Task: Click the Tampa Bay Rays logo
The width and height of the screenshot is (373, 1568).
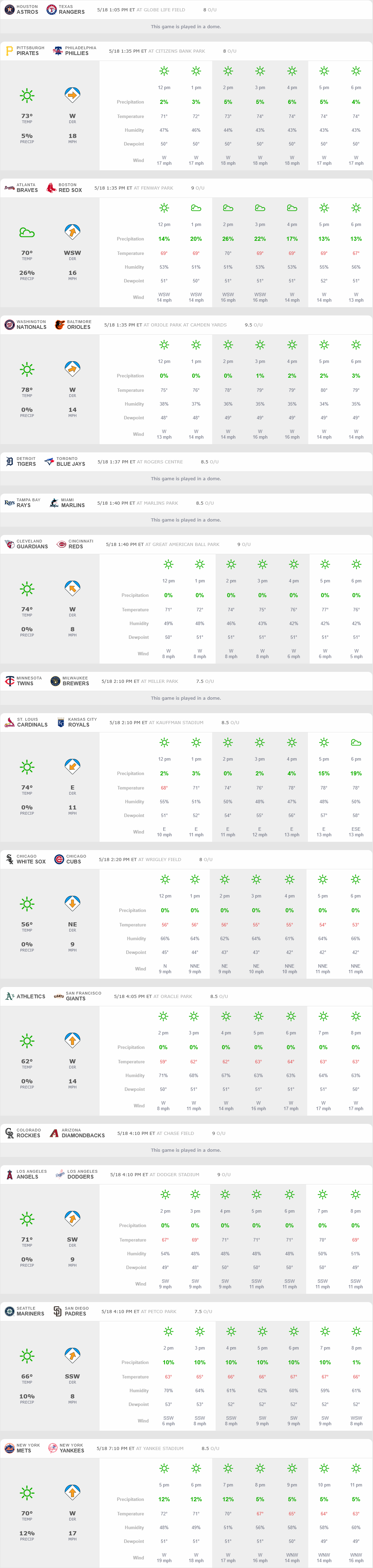Action: coord(9,503)
